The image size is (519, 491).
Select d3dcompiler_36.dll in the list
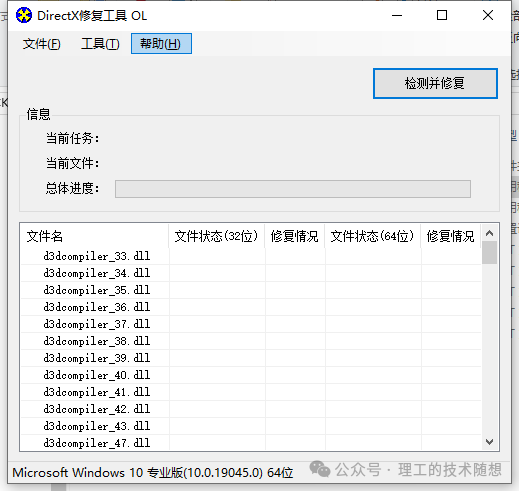click(97, 307)
